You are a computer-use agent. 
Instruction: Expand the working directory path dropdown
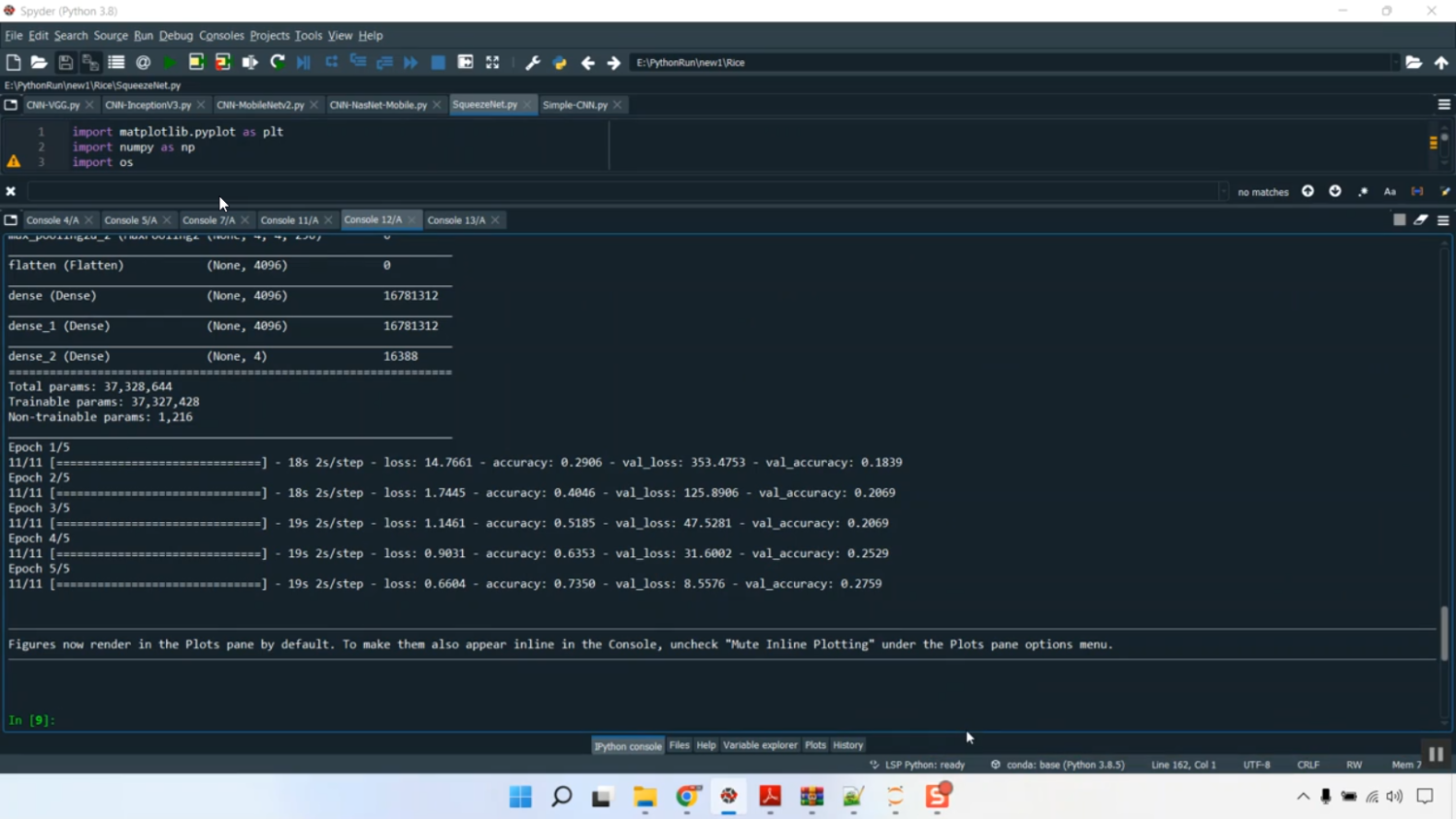click(1395, 62)
